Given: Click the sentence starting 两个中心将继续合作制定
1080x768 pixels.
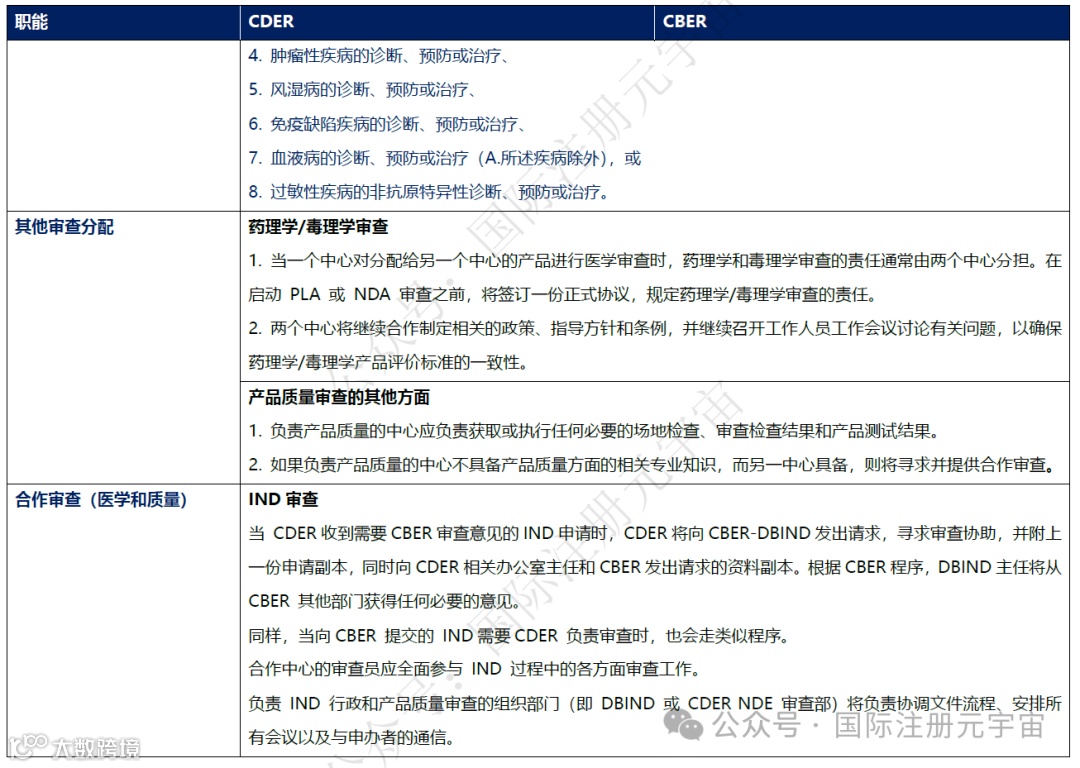Looking at the screenshot, I should pos(655,329).
